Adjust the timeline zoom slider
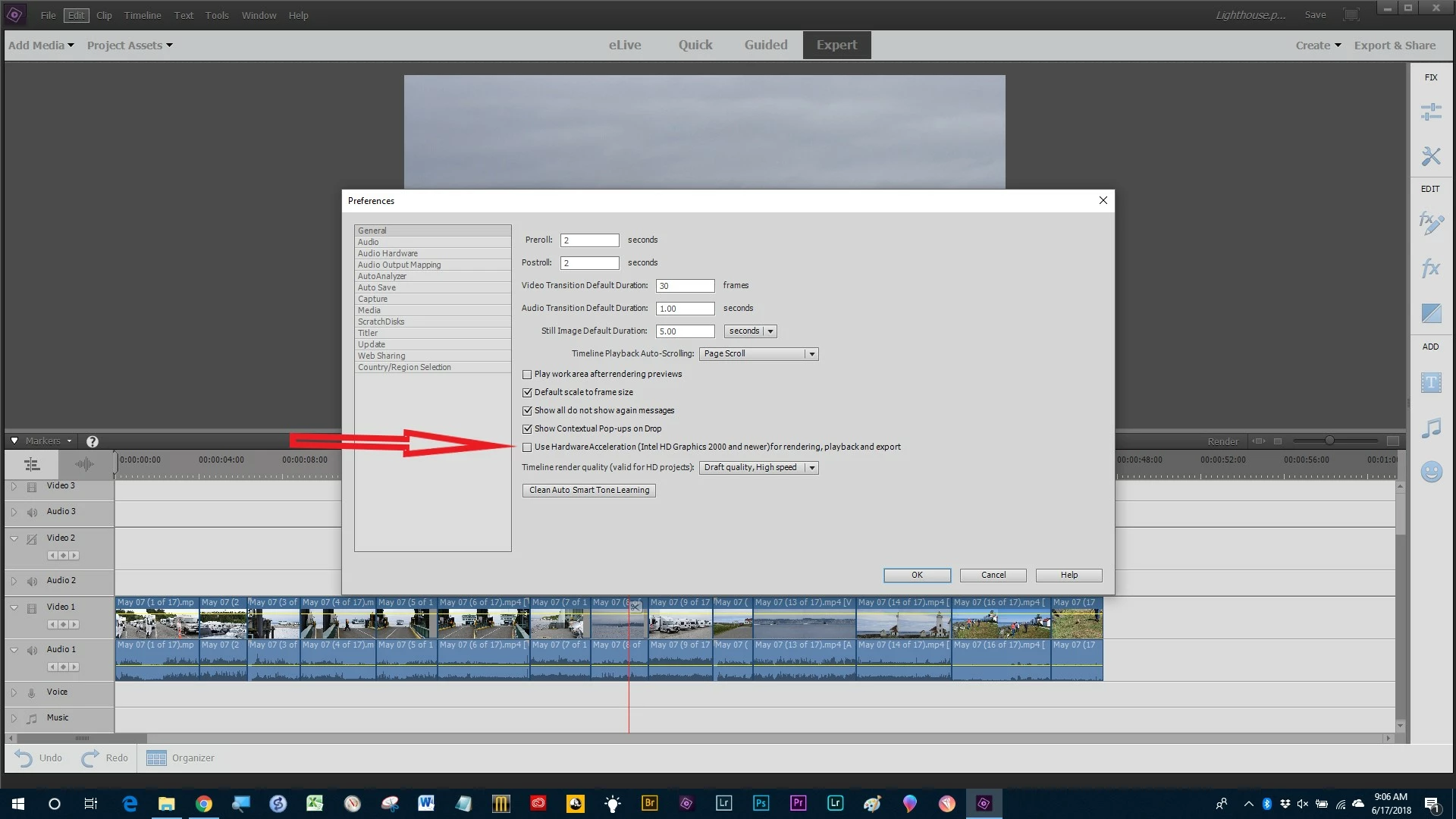Screen dimensions: 1456x819 point(1329,441)
